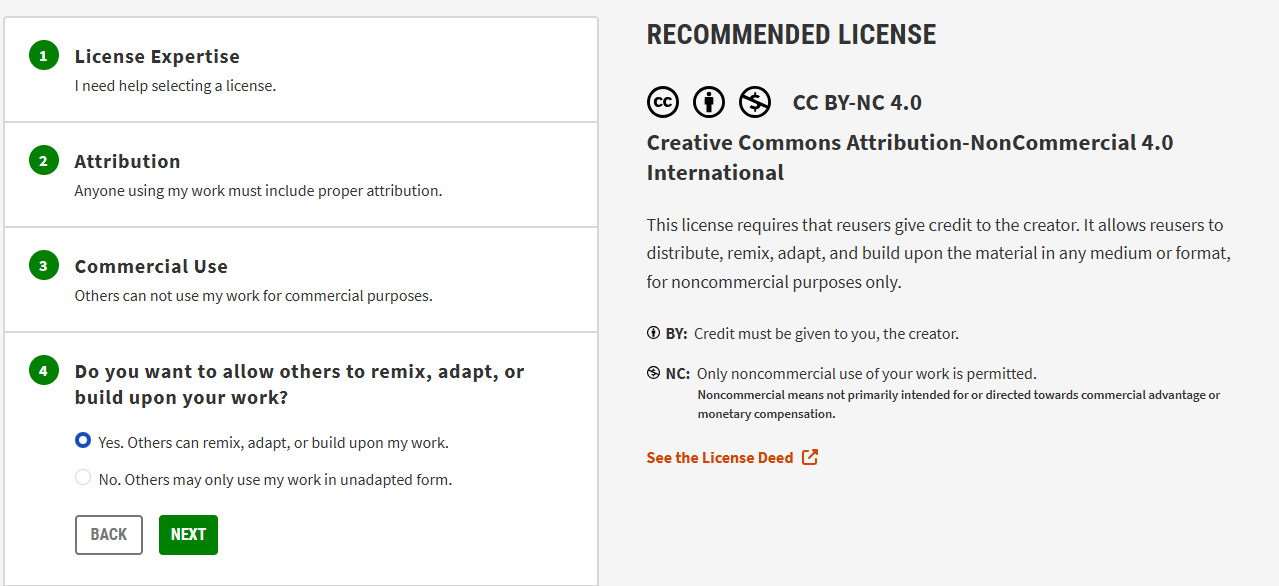
Task: Click the Creative Commons CC logo icon
Action: pos(663,102)
